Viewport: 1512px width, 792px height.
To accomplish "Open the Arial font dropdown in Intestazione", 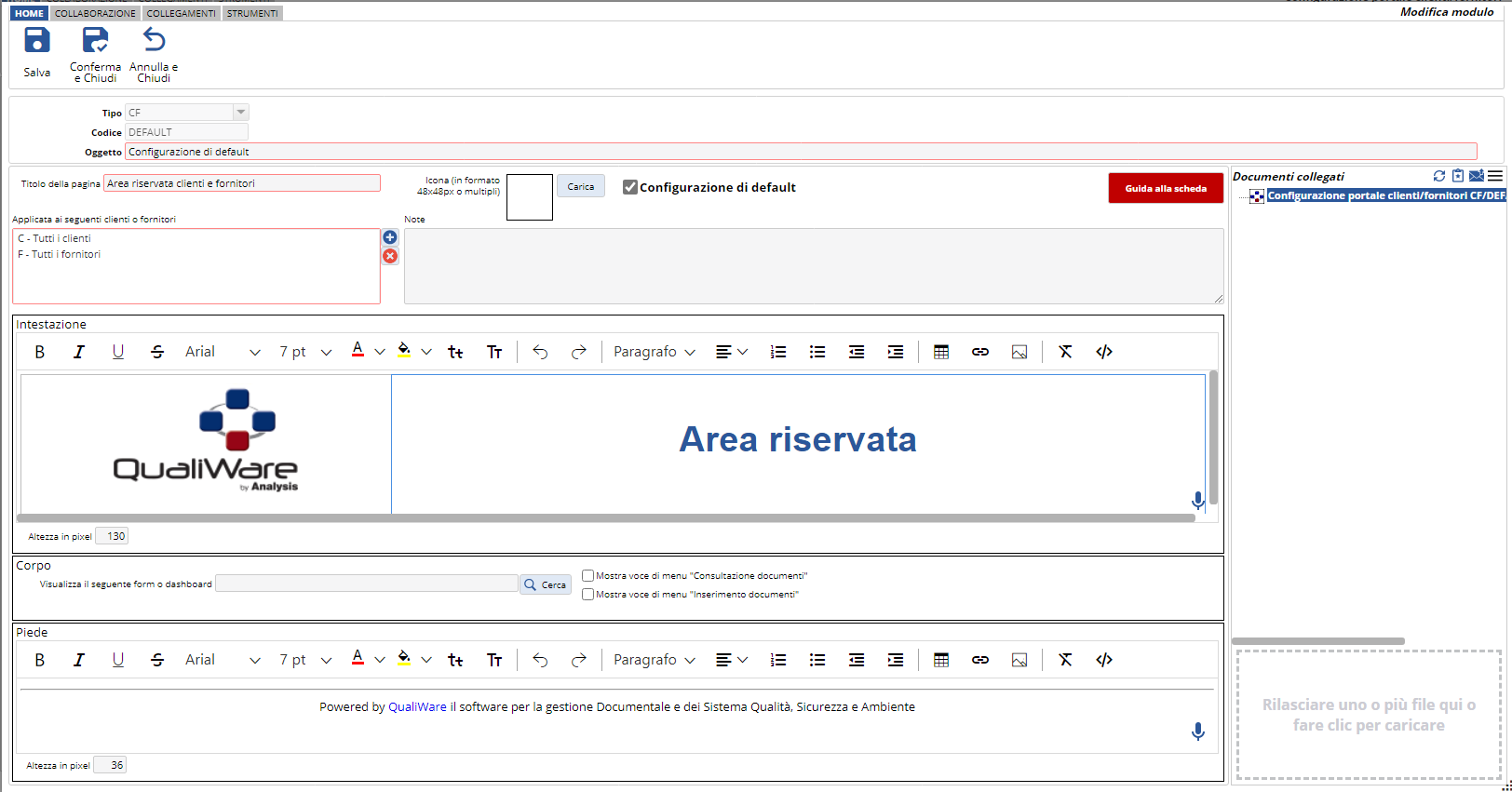I will 223,352.
